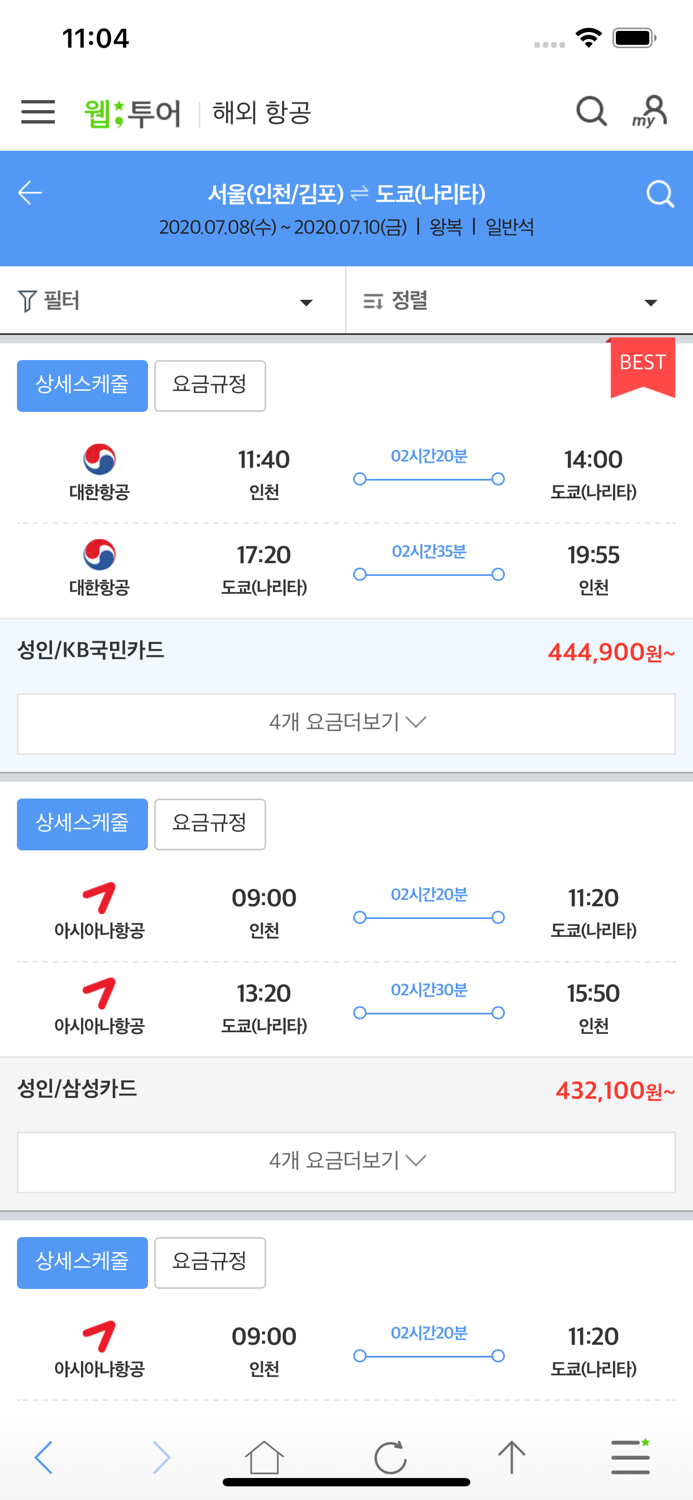Image resolution: width=693 pixels, height=1500 pixels.
Task: Click the first 상세스케줄 button
Action: point(81,385)
